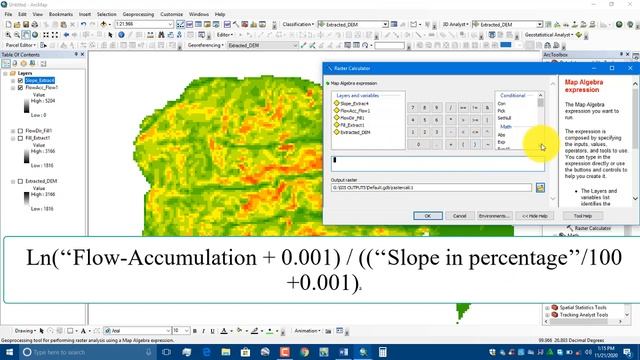
Task: Open the Geostatistical Analyst dropdown menu
Action: pos(549,35)
